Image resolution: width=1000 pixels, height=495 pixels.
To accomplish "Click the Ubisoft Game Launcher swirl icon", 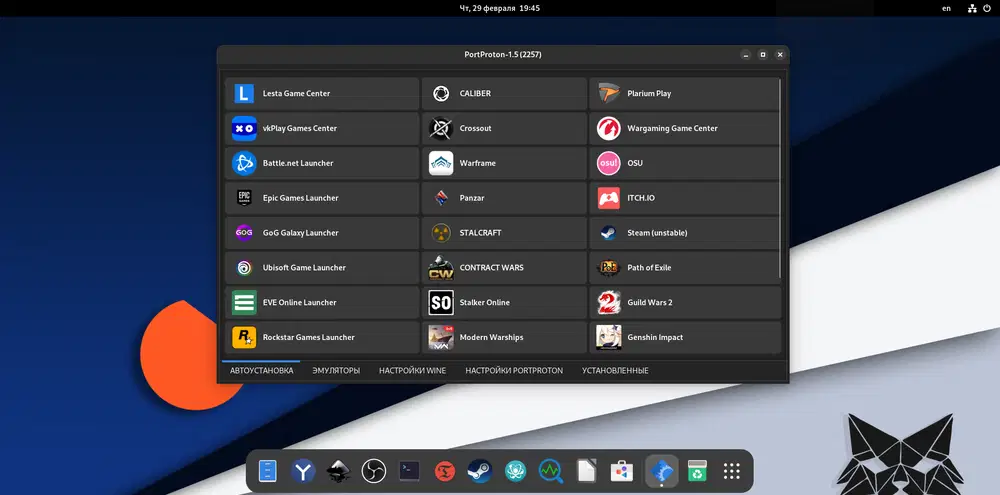I will tap(244, 268).
